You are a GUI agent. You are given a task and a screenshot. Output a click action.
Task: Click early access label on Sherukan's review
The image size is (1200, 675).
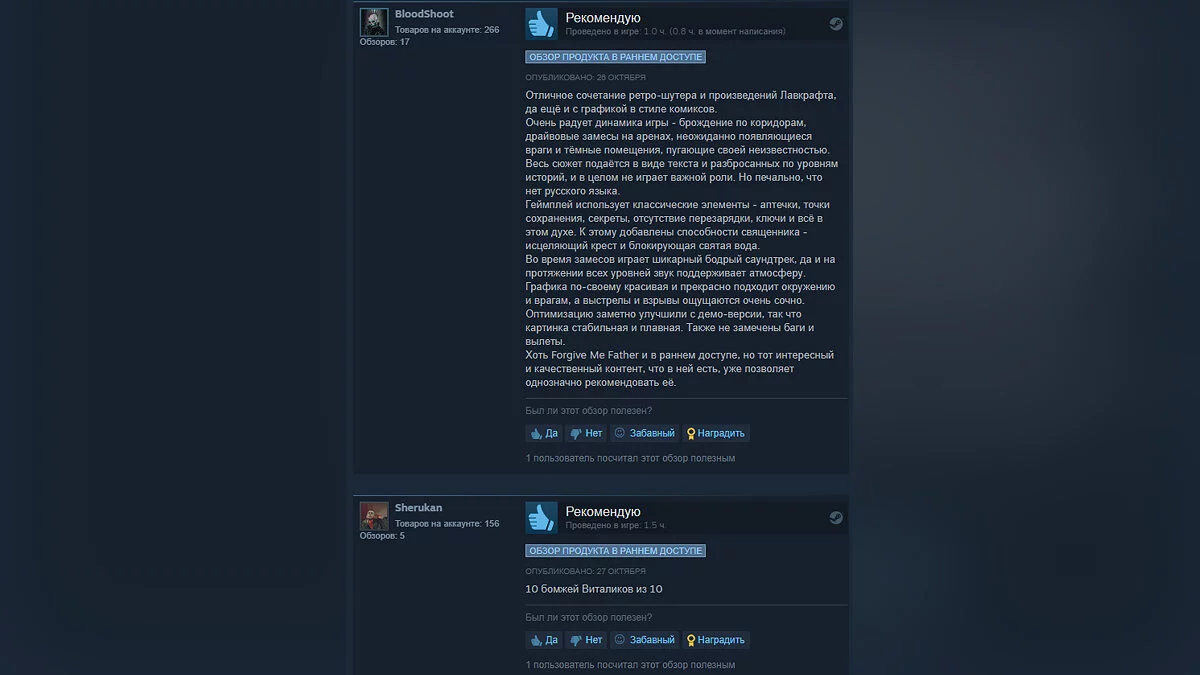point(616,551)
